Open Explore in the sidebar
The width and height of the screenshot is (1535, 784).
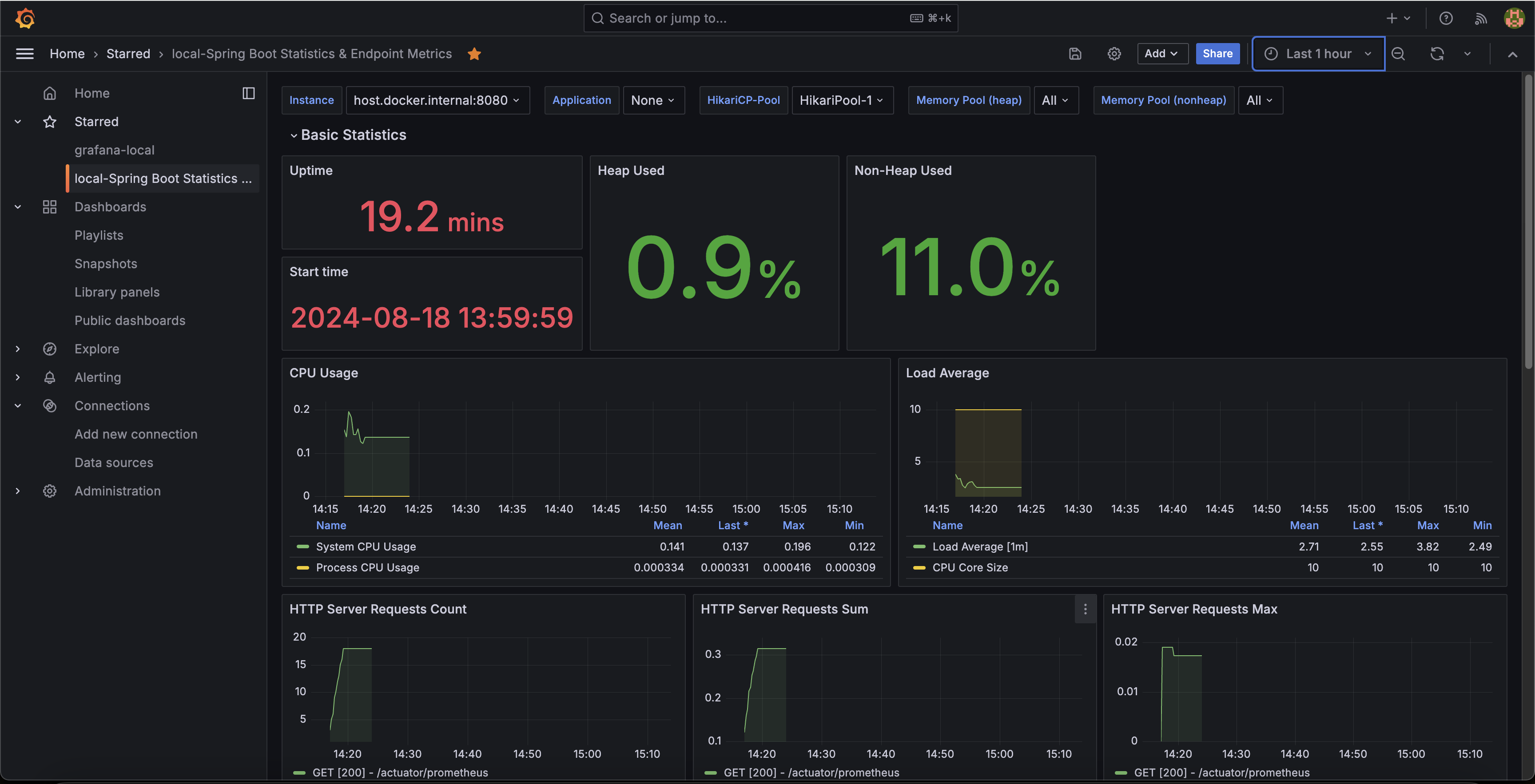[x=96, y=348]
